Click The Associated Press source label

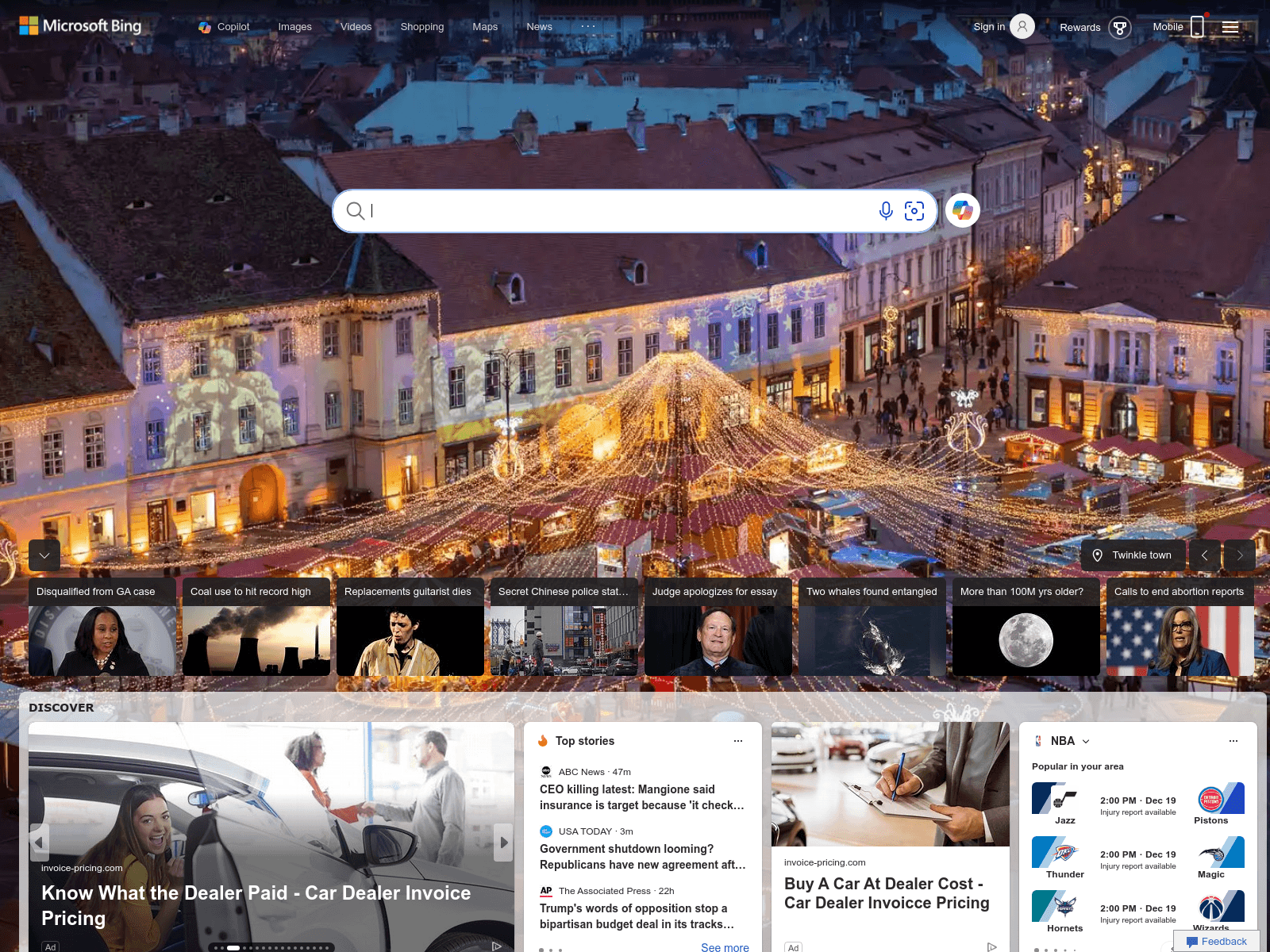(604, 891)
